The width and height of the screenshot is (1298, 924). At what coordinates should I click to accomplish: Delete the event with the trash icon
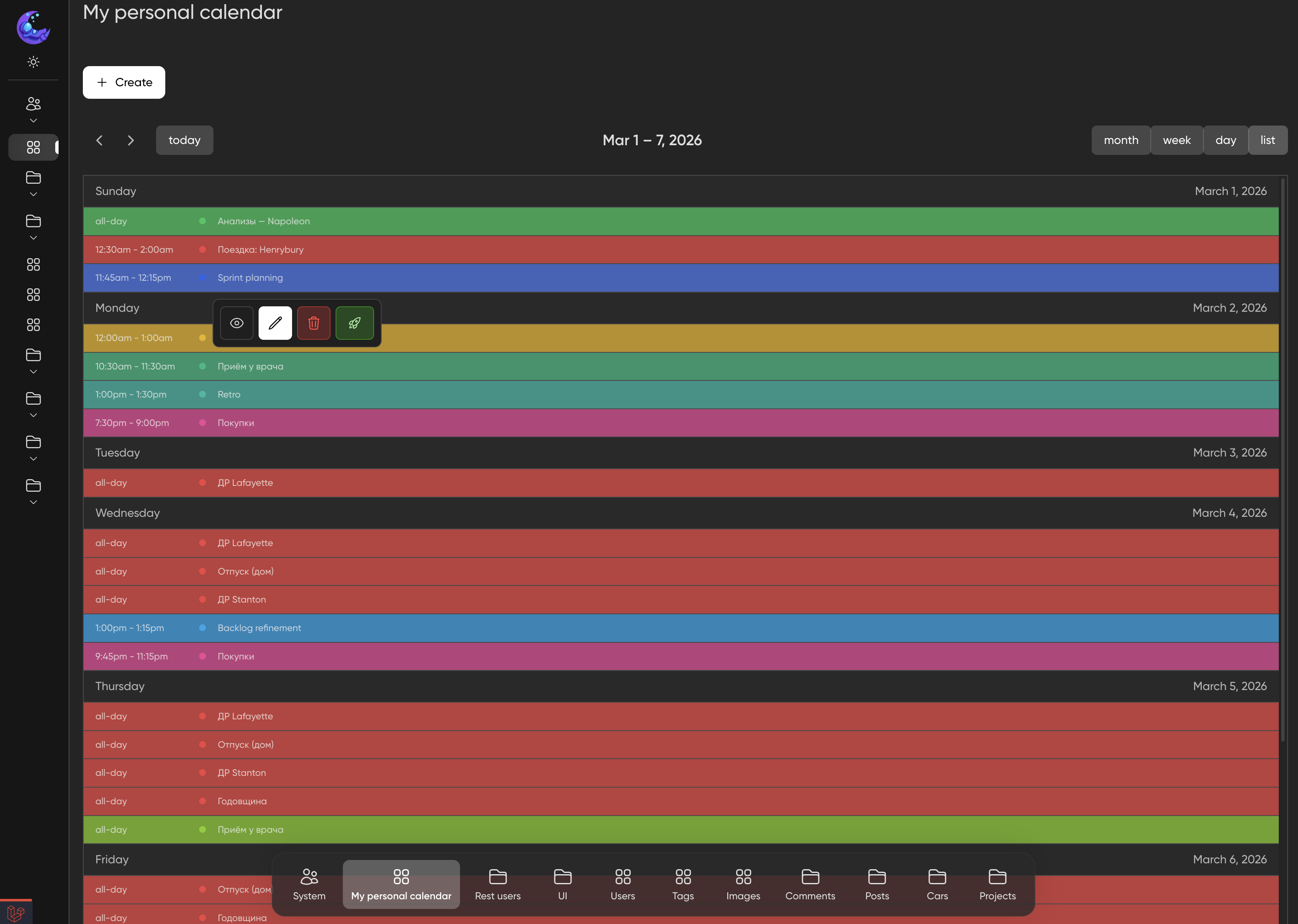[314, 323]
